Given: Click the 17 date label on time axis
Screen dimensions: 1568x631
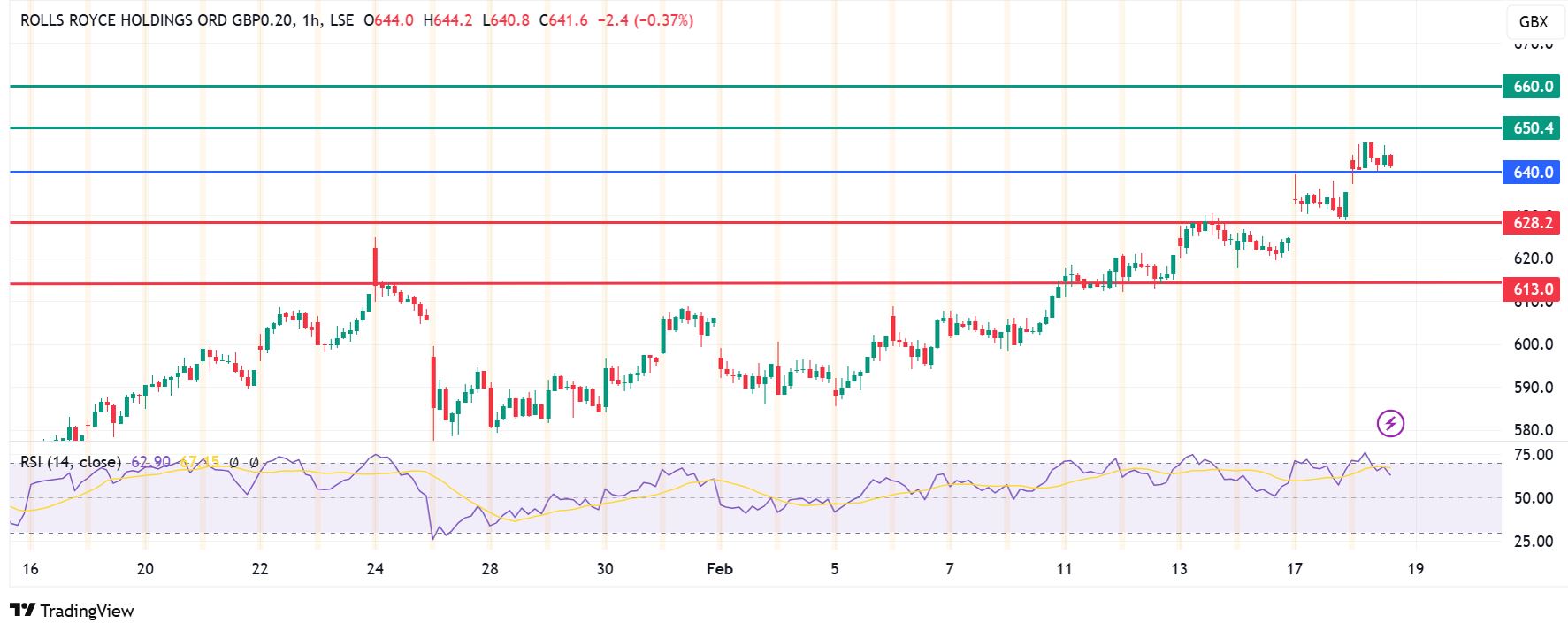Looking at the screenshot, I should (x=1294, y=569).
